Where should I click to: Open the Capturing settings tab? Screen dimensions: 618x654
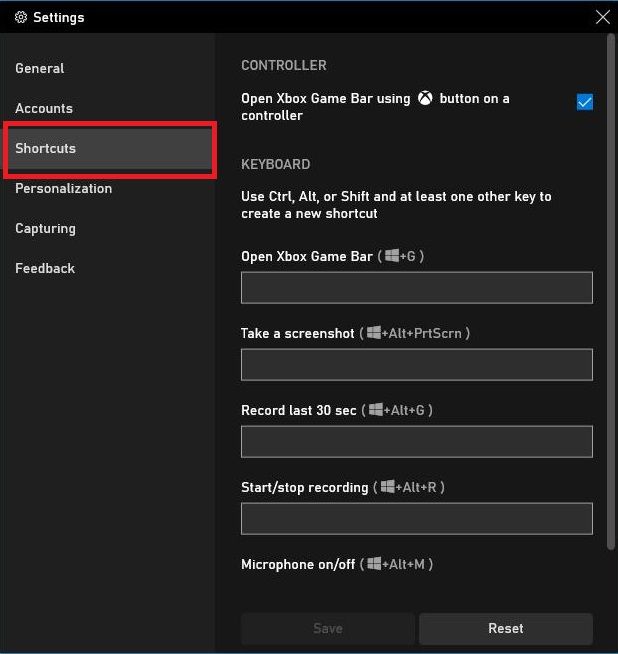click(x=45, y=228)
